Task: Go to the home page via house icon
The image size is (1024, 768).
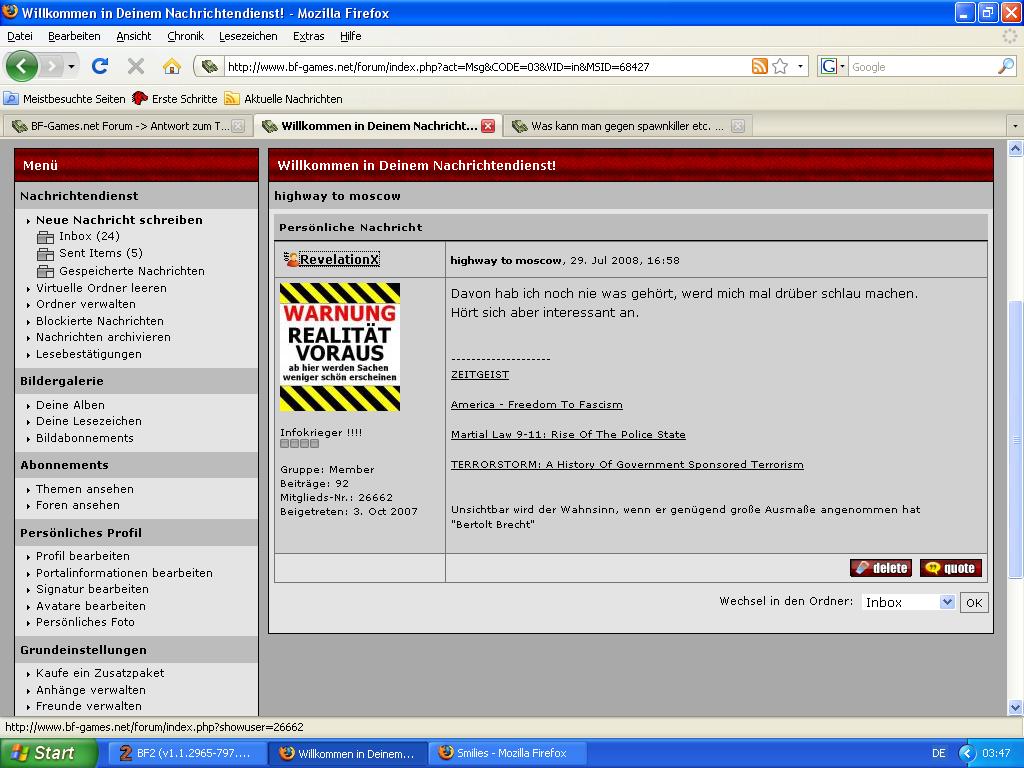Action: click(172, 67)
